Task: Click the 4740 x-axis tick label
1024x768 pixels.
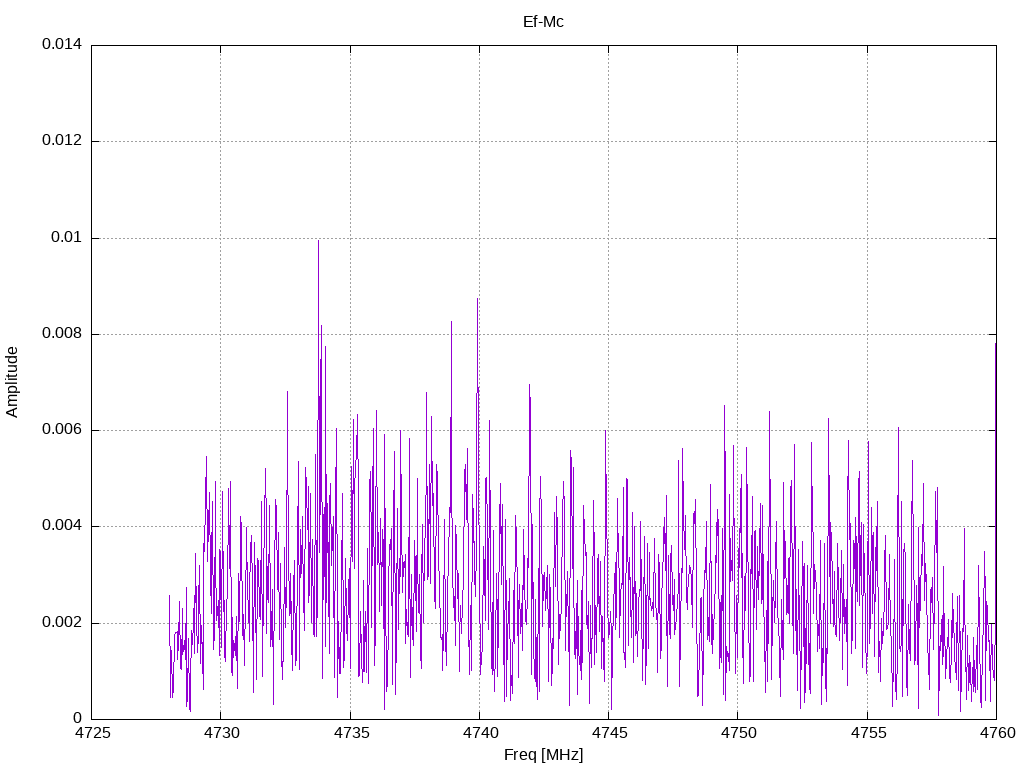Action: coord(480,733)
